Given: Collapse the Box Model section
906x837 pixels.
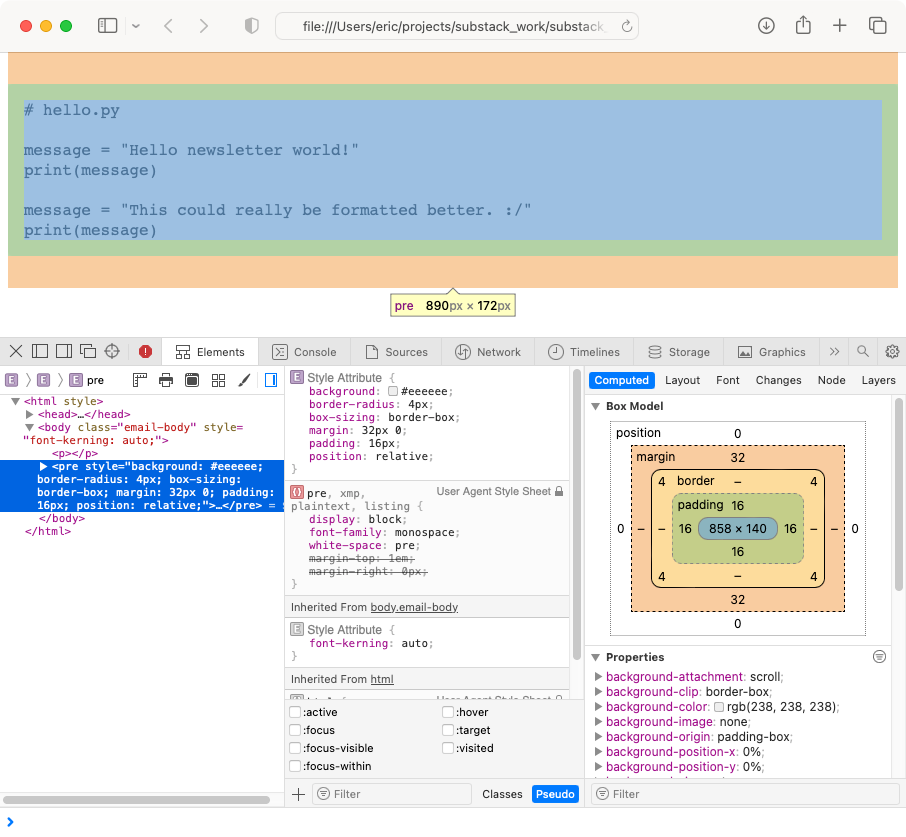Looking at the screenshot, I should tap(597, 406).
